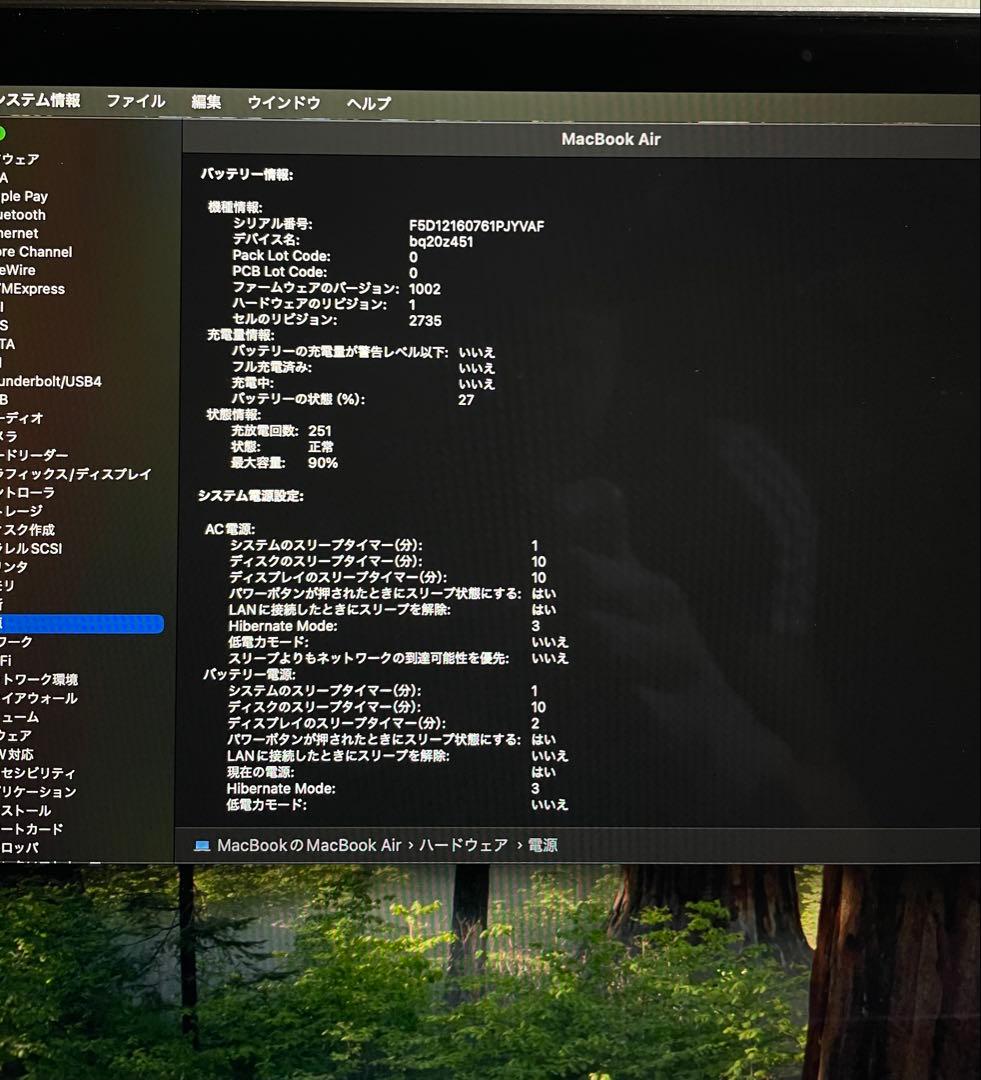Click the laptop icon in the path bar

pos(202,846)
